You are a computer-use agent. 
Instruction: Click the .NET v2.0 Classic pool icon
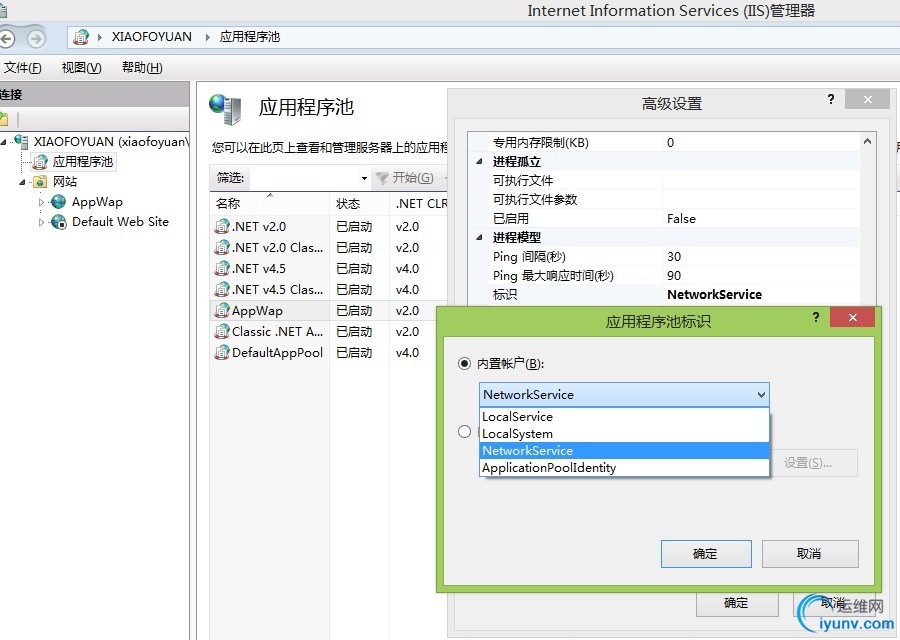222,247
